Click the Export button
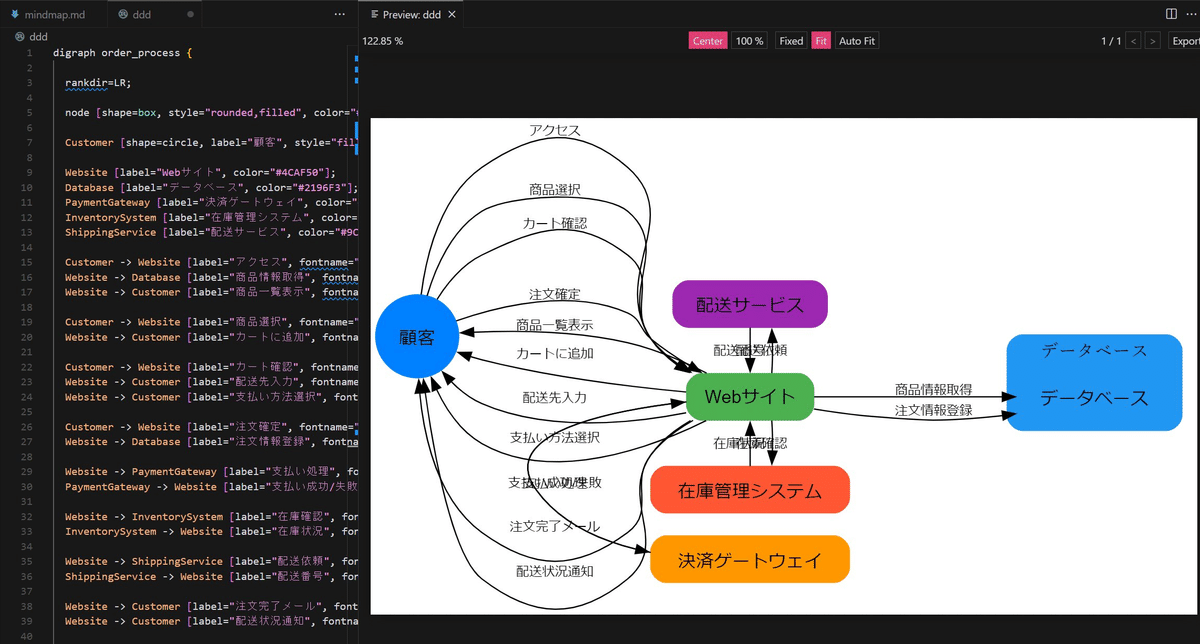 tap(1186, 41)
